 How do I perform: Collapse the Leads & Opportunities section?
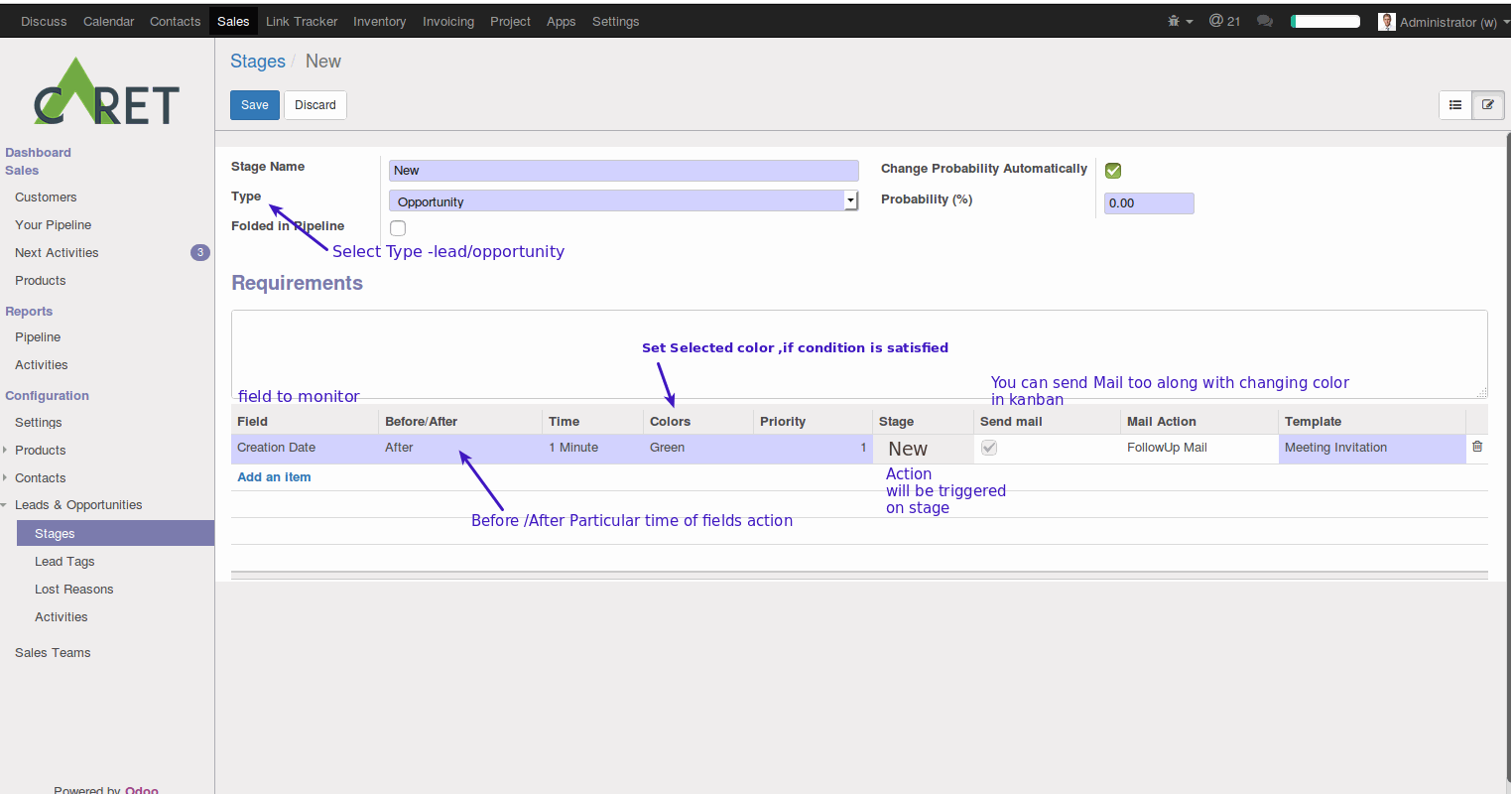pyautogui.click(x=5, y=505)
